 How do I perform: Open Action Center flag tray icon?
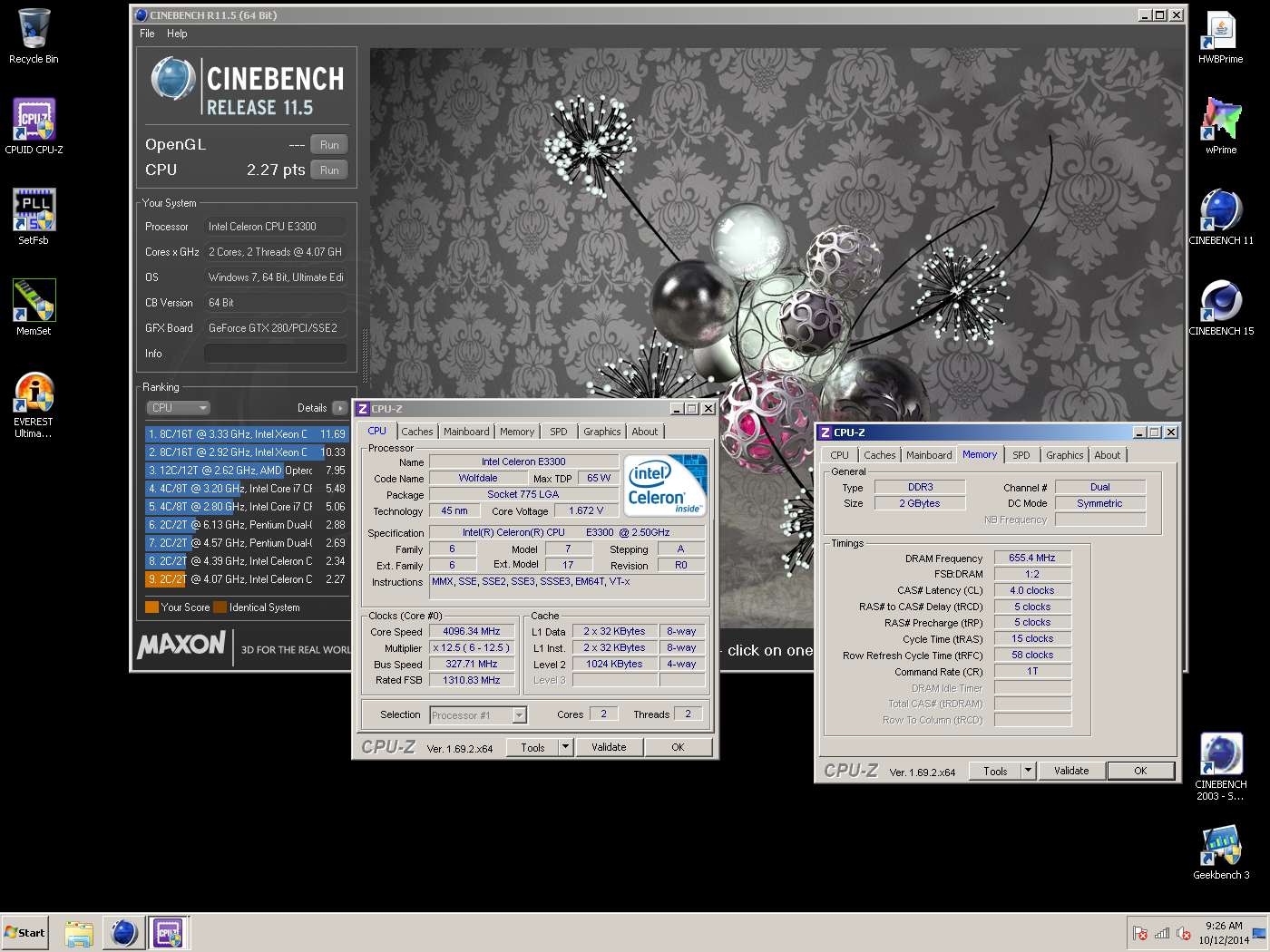pos(1140,933)
